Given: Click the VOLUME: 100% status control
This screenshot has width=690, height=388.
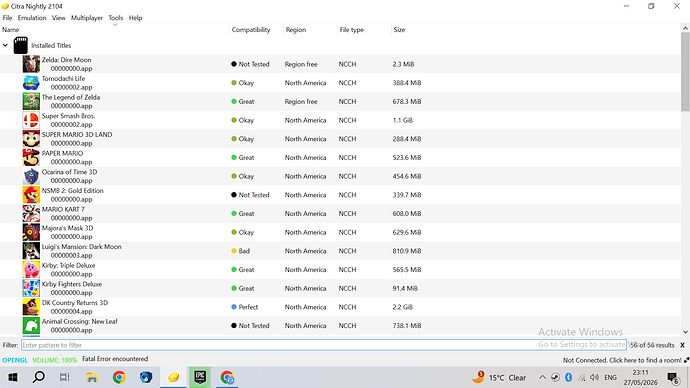Looking at the screenshot, I should coord(55,360).
